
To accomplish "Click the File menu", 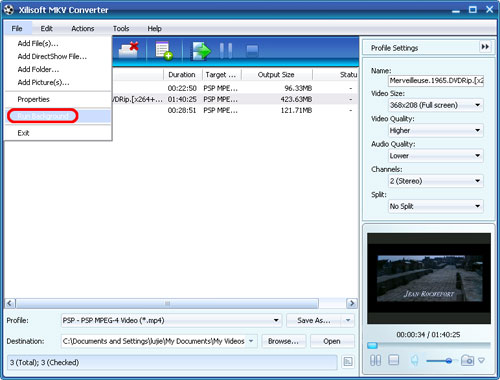I will point(17,29).
